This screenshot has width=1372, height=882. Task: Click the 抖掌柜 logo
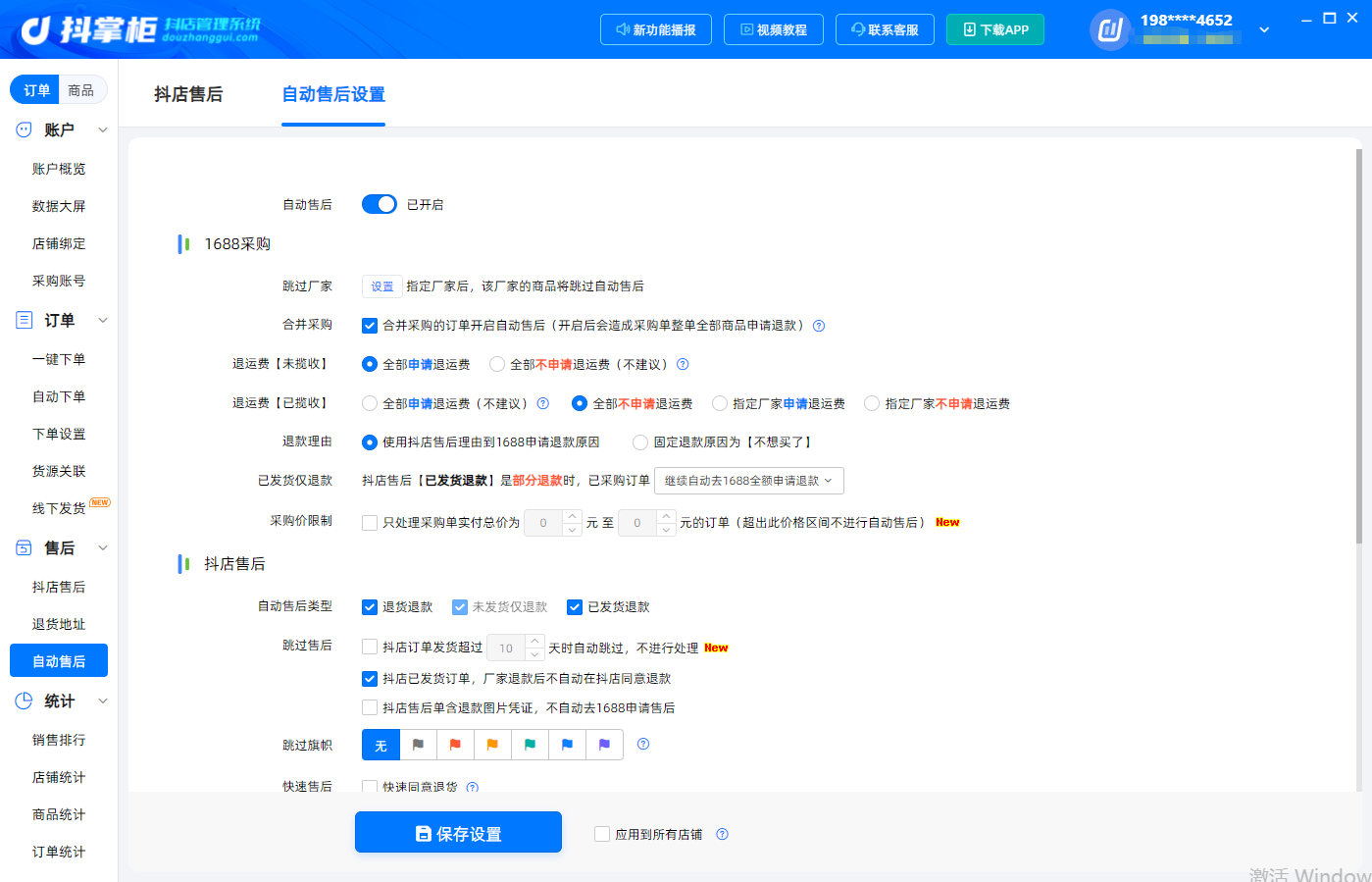(140, 29)
